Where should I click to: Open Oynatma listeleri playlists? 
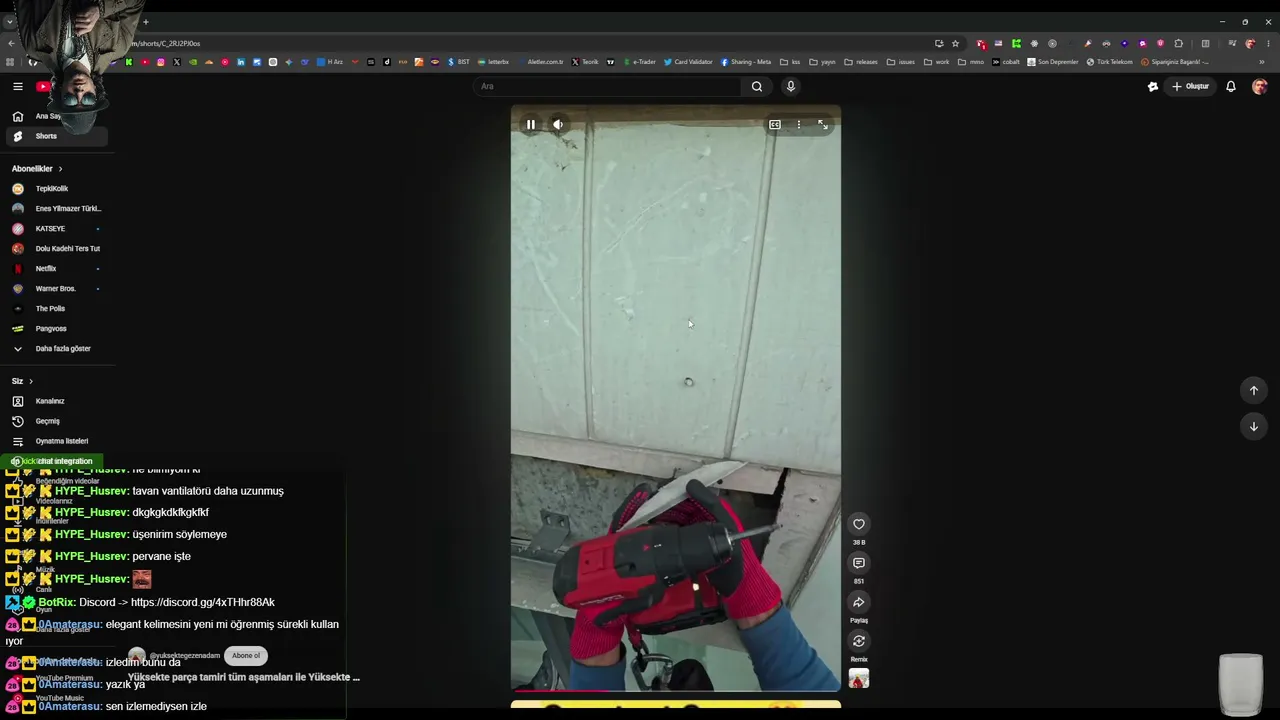pyautogui.click(x=55, y=441)
